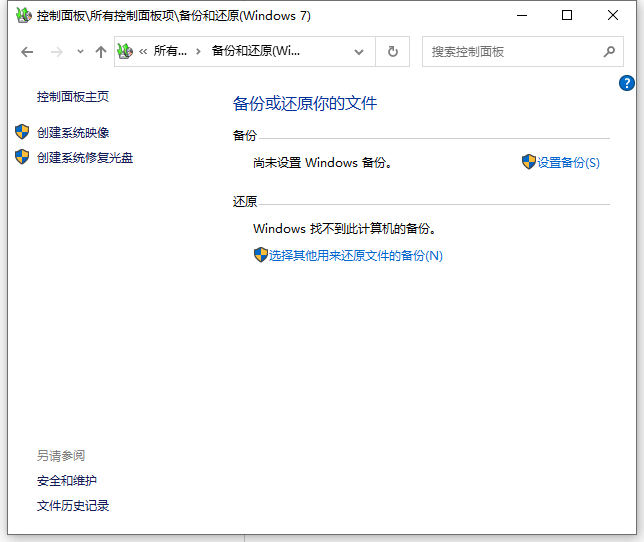Image resolution: width=644 pixels, height=542 pixels.
Task: Click the title bar window icon
Action: coord(23,16)
